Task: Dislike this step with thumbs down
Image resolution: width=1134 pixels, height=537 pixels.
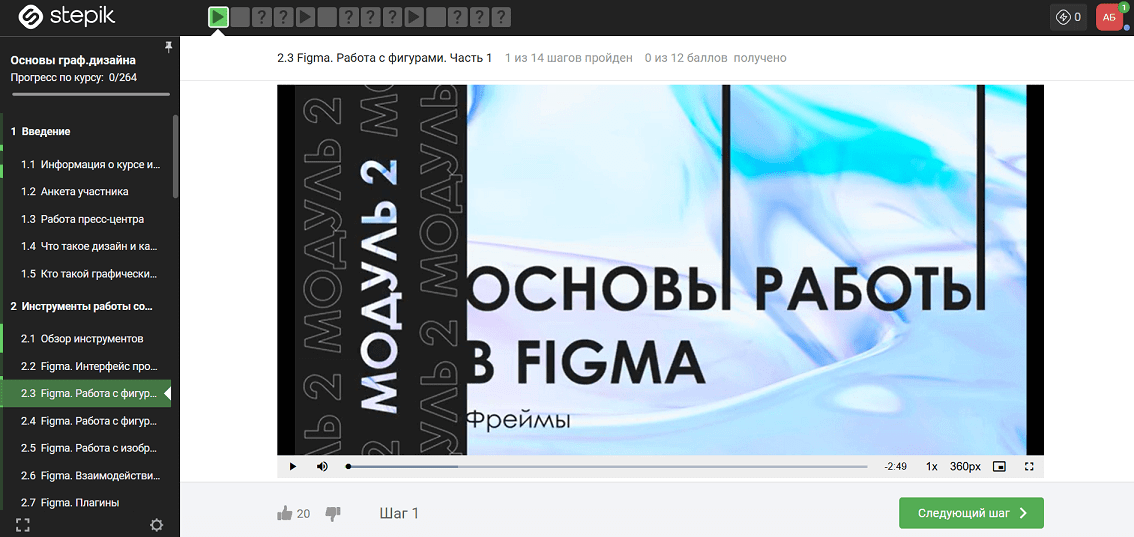Action: pos(333,514)
